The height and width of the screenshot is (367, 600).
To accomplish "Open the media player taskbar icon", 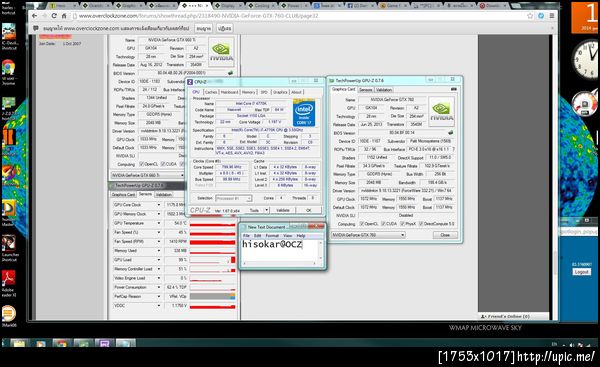I will point(41,343).
